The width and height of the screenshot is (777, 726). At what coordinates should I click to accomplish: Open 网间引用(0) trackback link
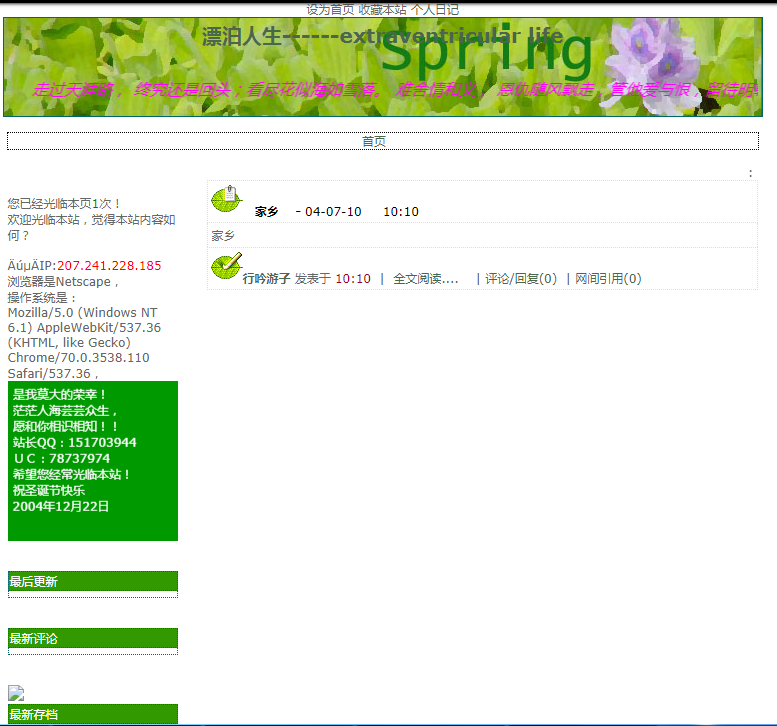[x=608, y=279]
